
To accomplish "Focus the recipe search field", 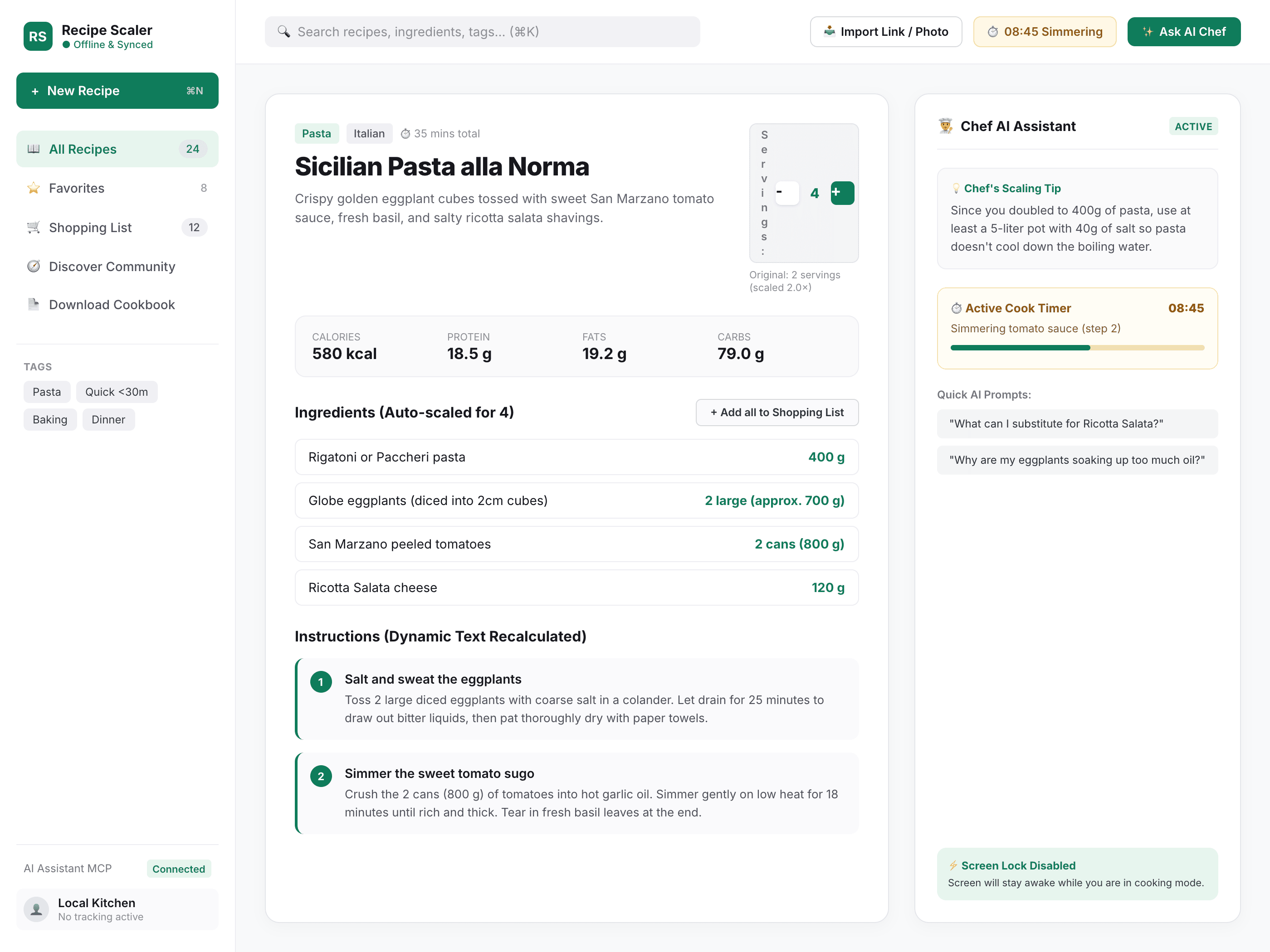I will [482, 32].
